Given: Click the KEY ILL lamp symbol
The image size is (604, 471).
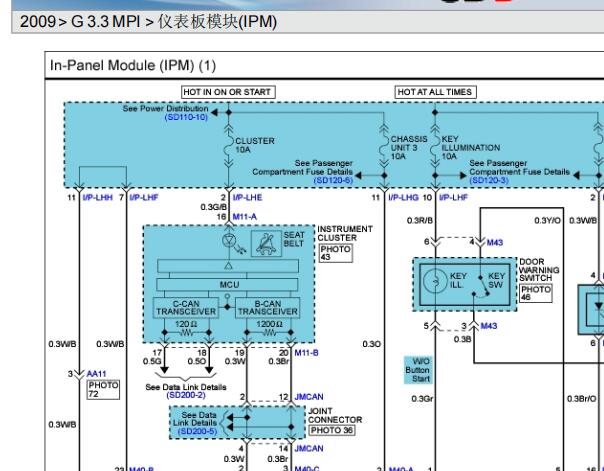Looking at the screenshot, I should (x=435, y=282).
